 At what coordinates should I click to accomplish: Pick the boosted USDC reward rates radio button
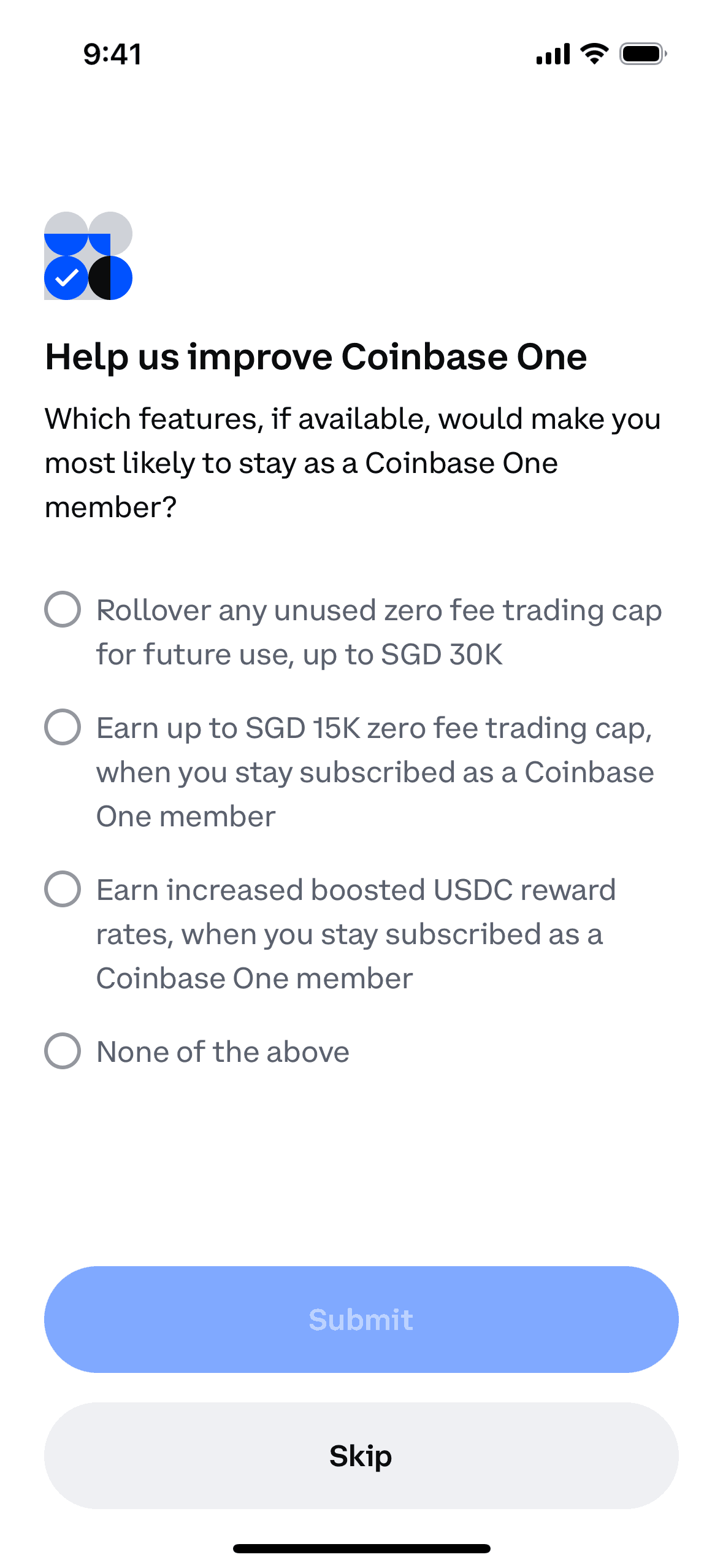[63, 889]
